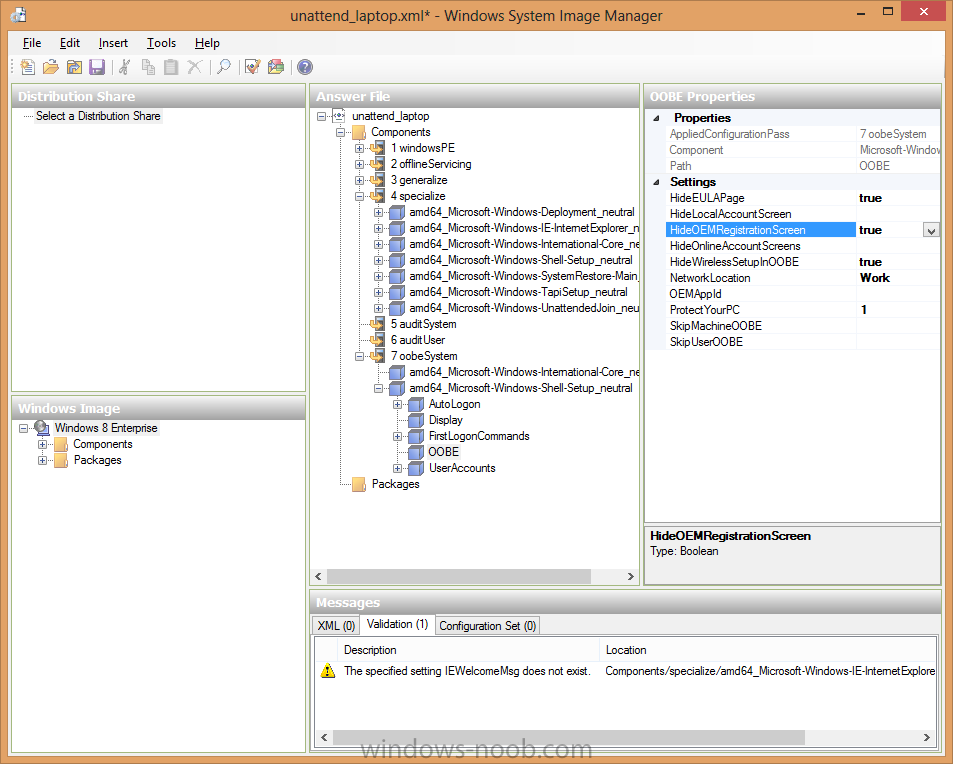
Task: Click Select a Distribution Share
Action: point(98,116)
